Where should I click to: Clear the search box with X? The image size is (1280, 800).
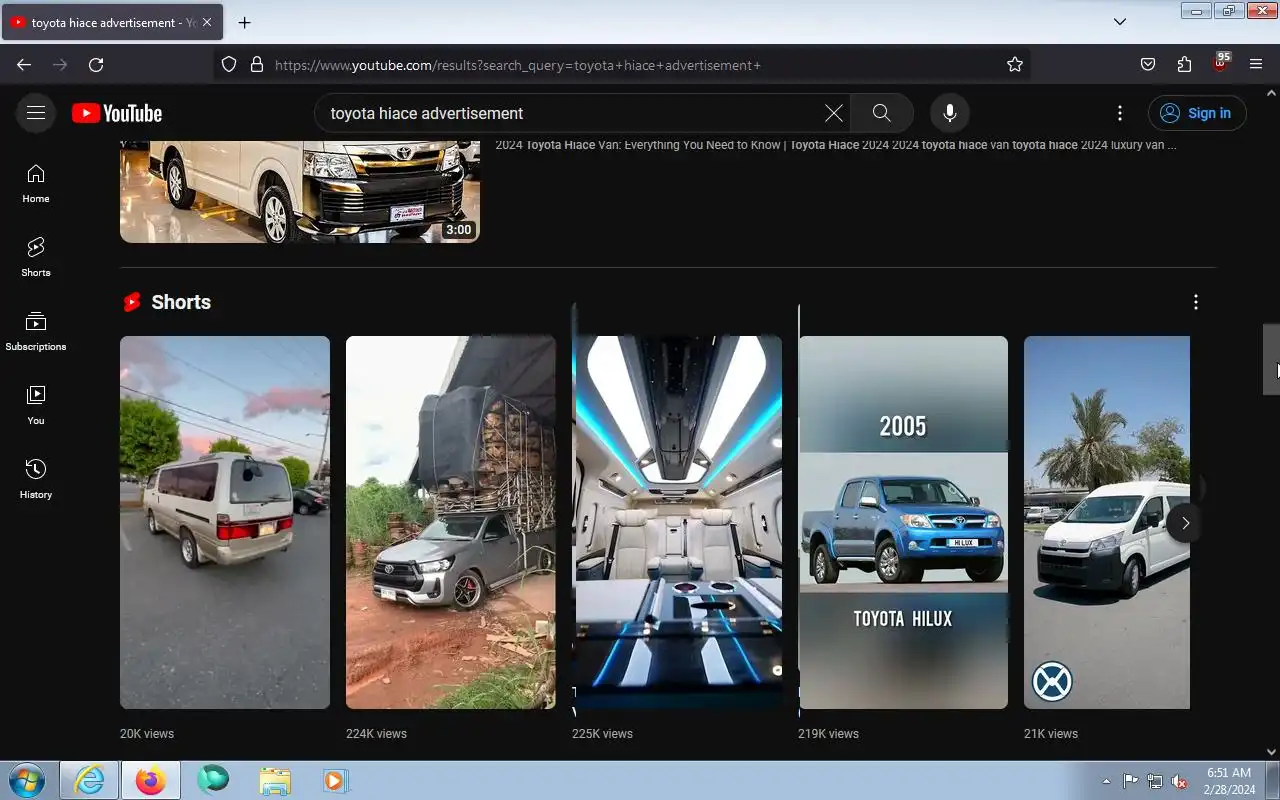[x=833, y=113]
